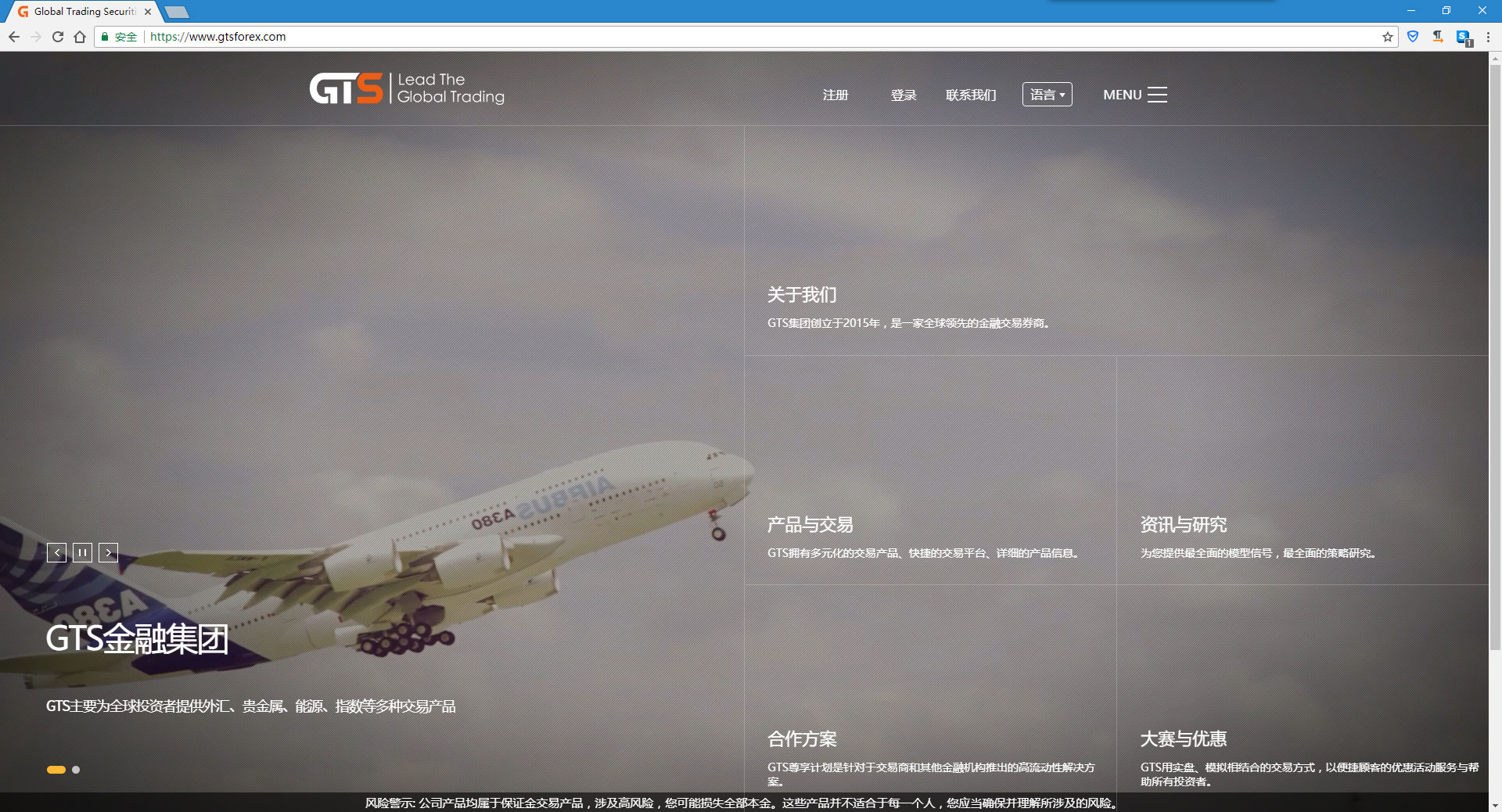This screenshot has height=812, width=1502.
Task: Open the 资讯与研究 section tile
Action: [1303, 470]
